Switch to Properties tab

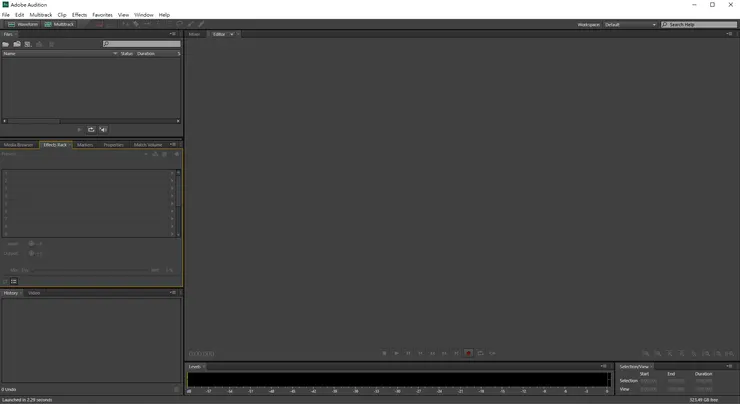(113, 145)
